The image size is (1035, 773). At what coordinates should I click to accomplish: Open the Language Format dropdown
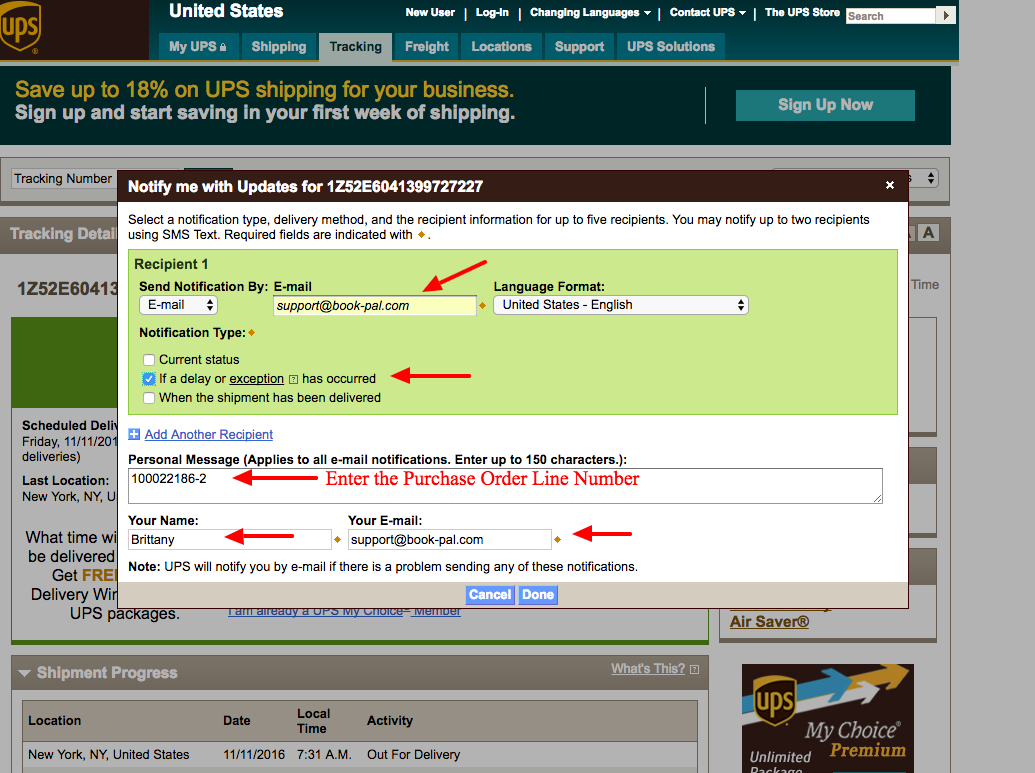click(x=621, y=305)
